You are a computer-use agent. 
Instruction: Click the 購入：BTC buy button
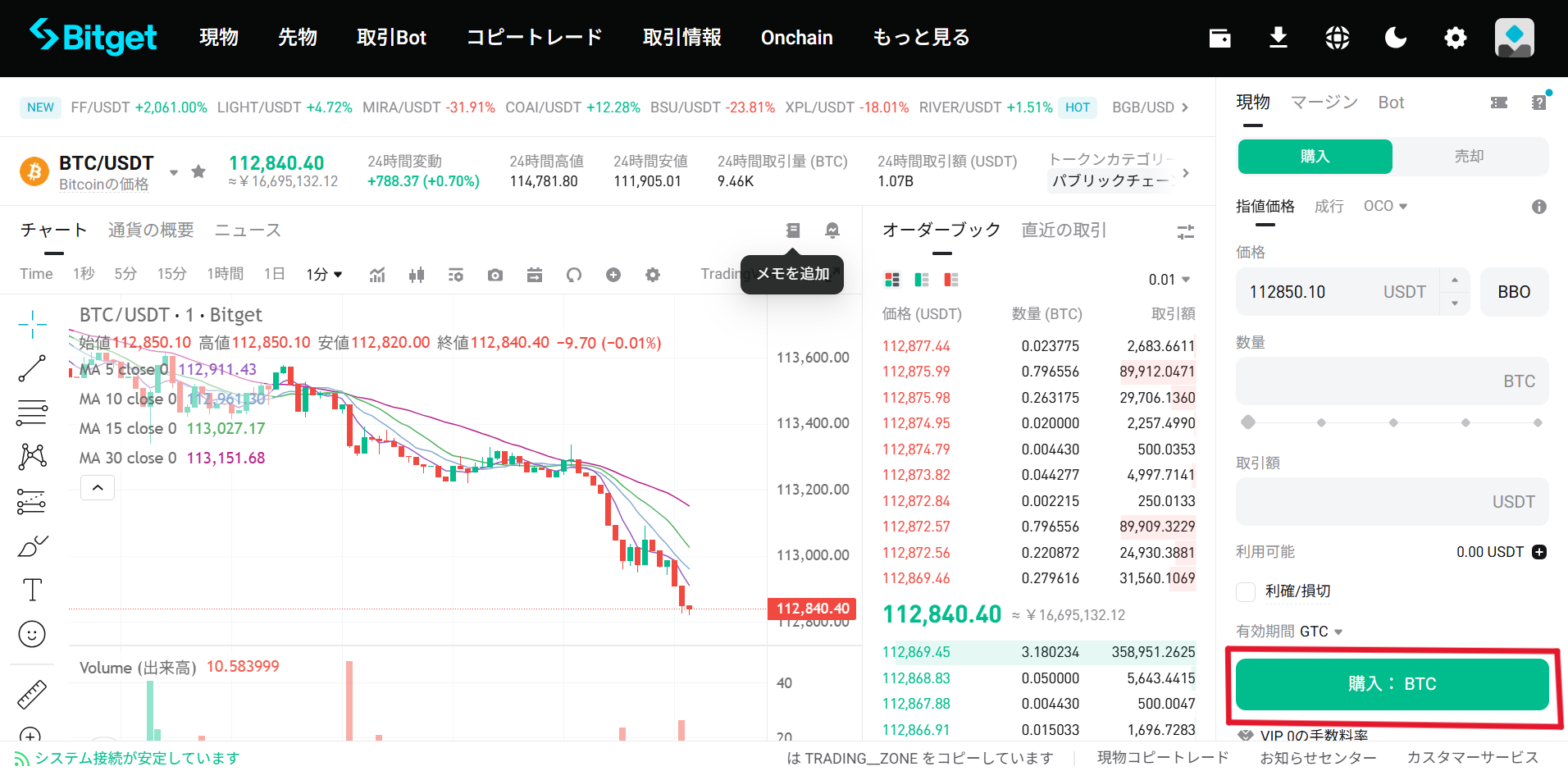tap(1392, 683)
